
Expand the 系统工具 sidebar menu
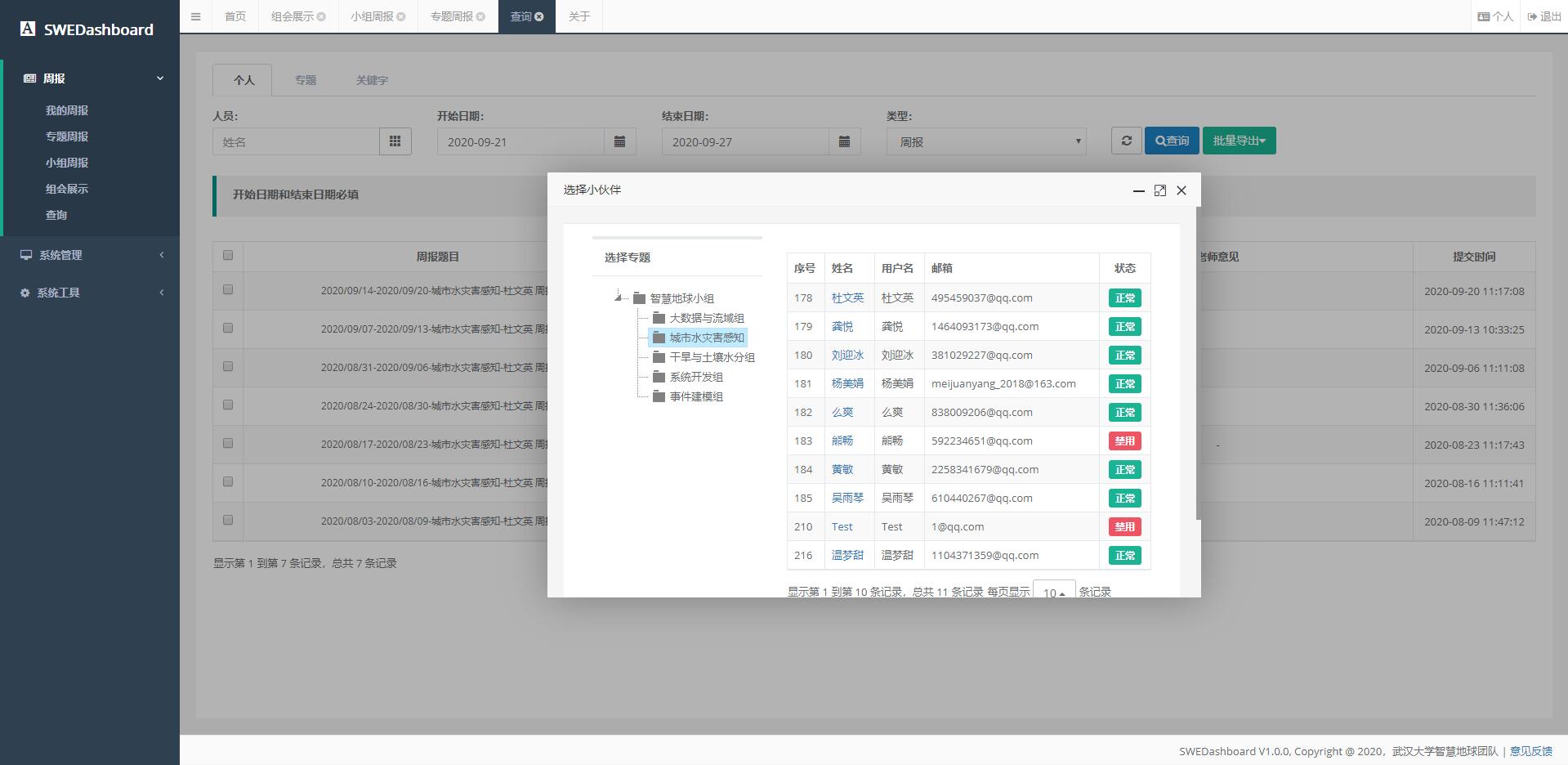pyautogui.click(x=90, y=293)
